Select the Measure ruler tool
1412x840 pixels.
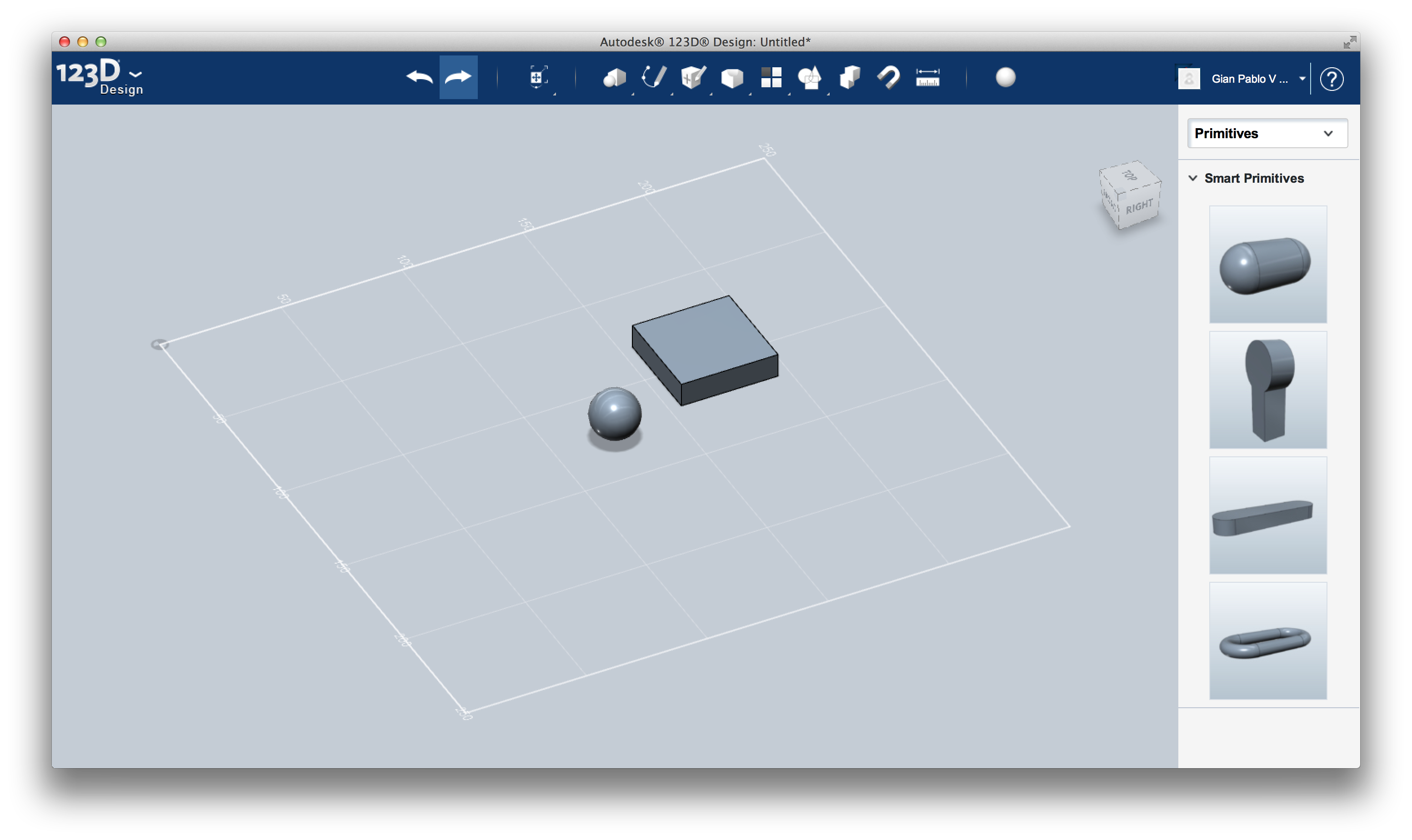pyautogui.click(x=927, y=78)
